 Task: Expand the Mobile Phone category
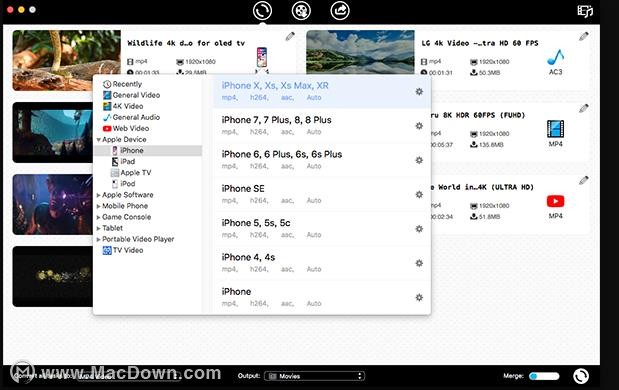(x=98, y=206)
